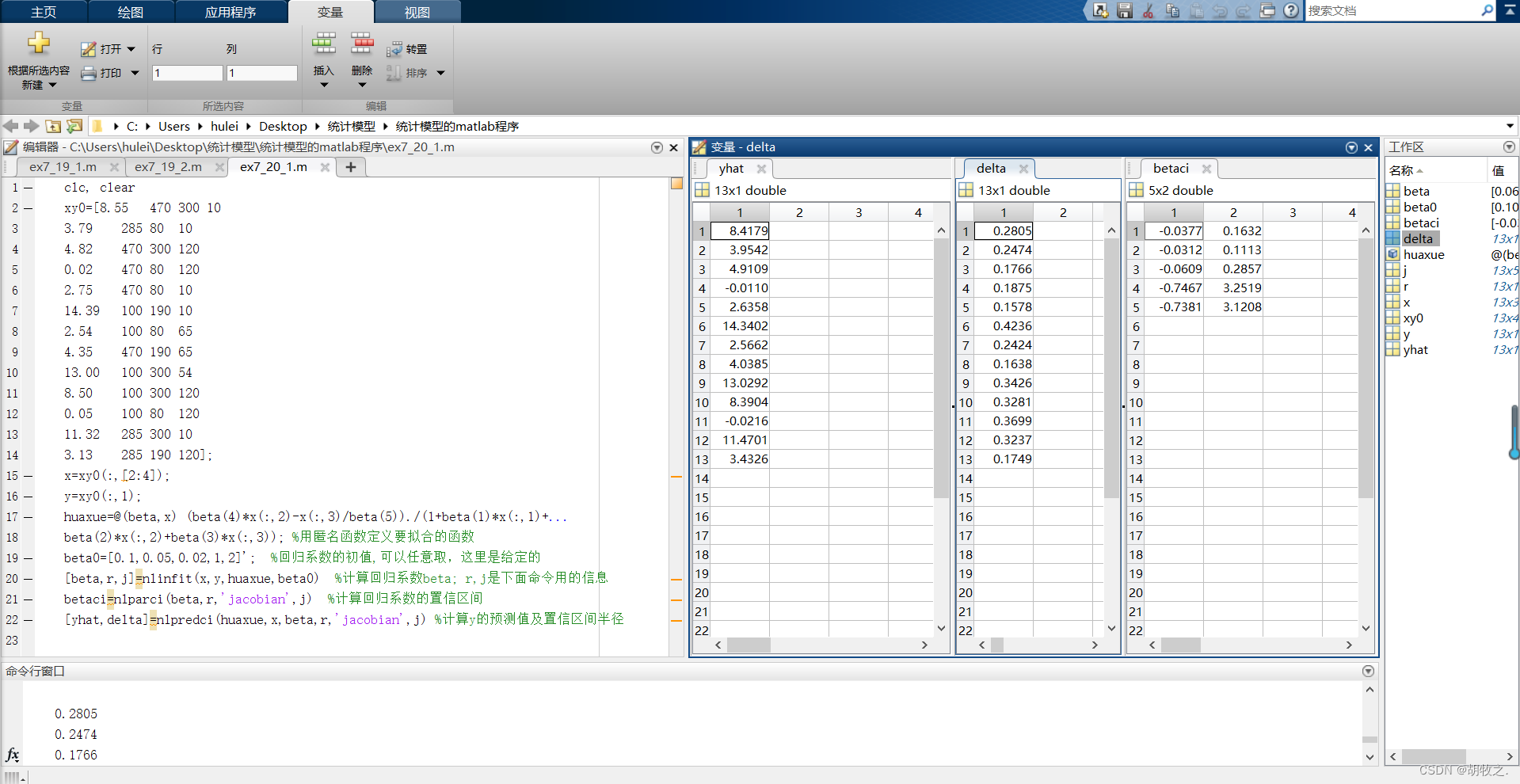Open the Command Window actions menu
1520x784 pixels.
click(1368, 671)
